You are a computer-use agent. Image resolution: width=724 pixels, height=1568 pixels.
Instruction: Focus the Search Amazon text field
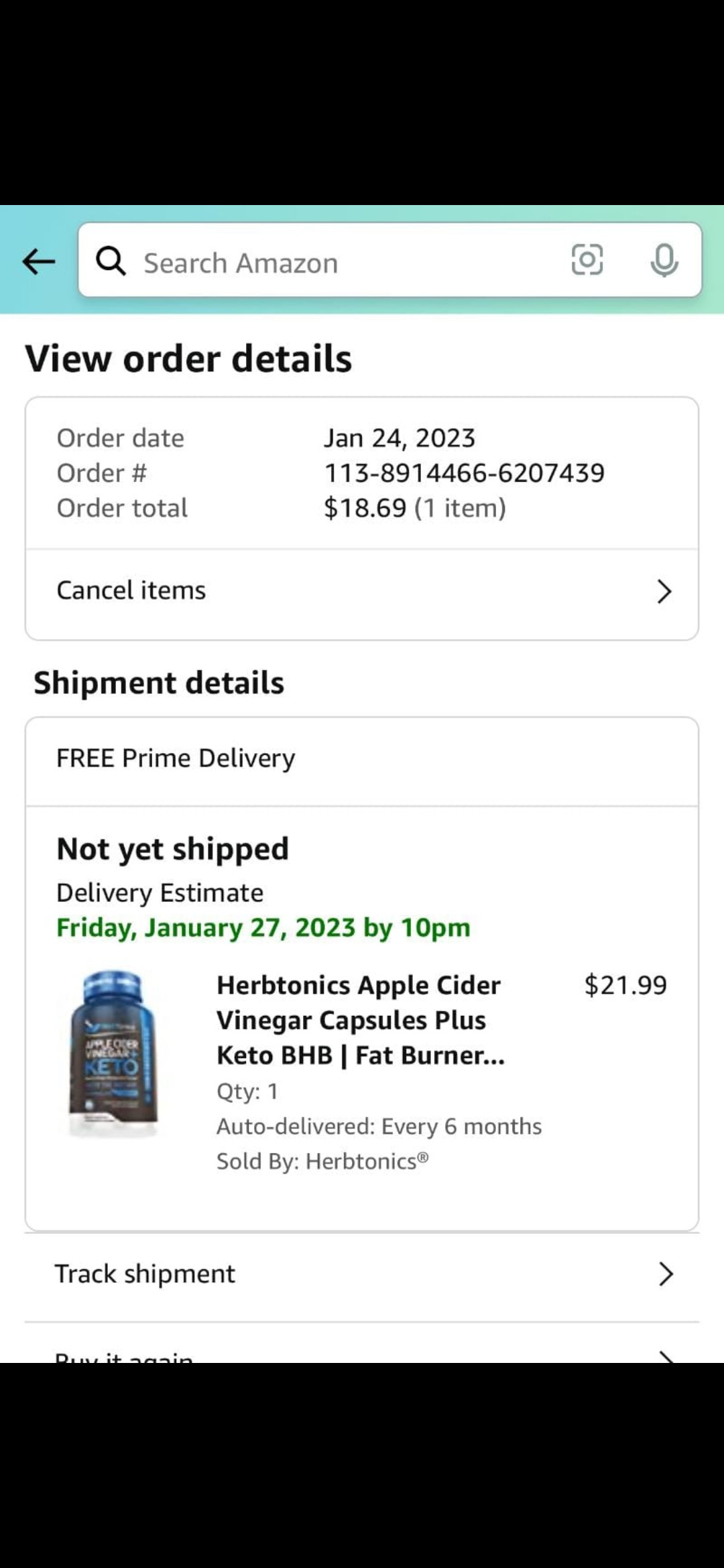(335, 263)
